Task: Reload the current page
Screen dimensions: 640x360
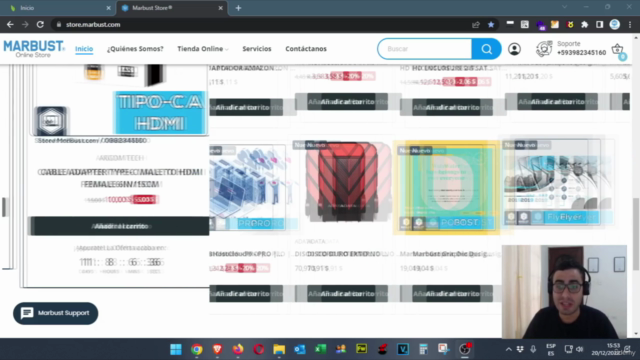Action: (x=40, y=24)
